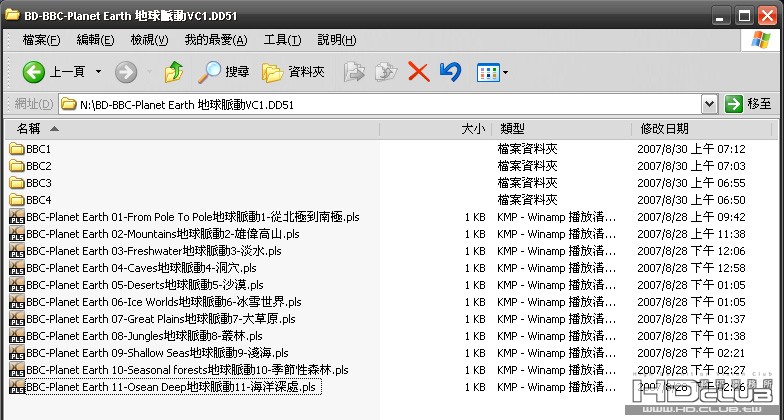Select file name 'BBC-Planet Earth 10-Seasonal forests'
The width and height of the screenshot is (784, 420).
pyautogui.click(x=188, y=370)
